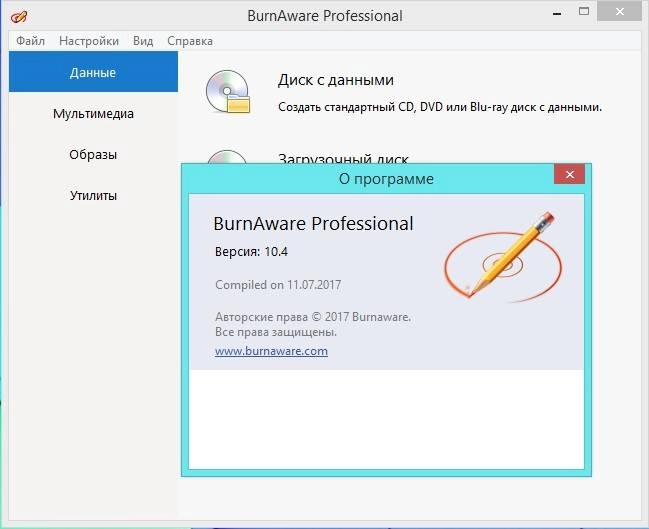Open the Справка menu
Screen dimensions: 649x529
click(190, 41)
